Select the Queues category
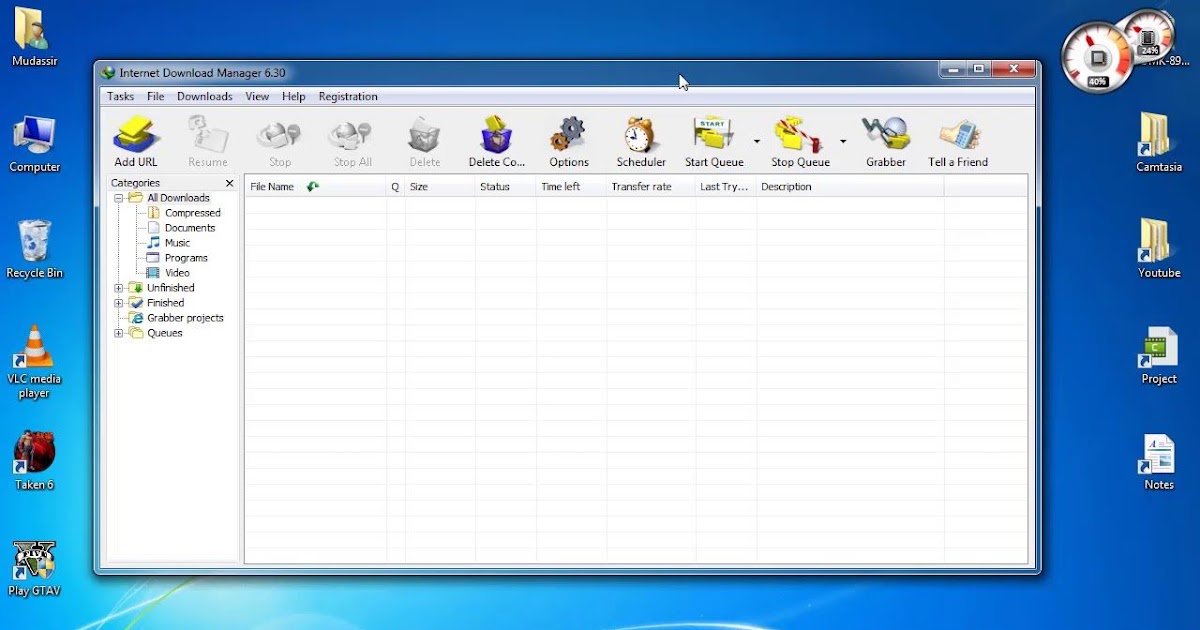The image size is (1200, 630). [x=164, y=333]
